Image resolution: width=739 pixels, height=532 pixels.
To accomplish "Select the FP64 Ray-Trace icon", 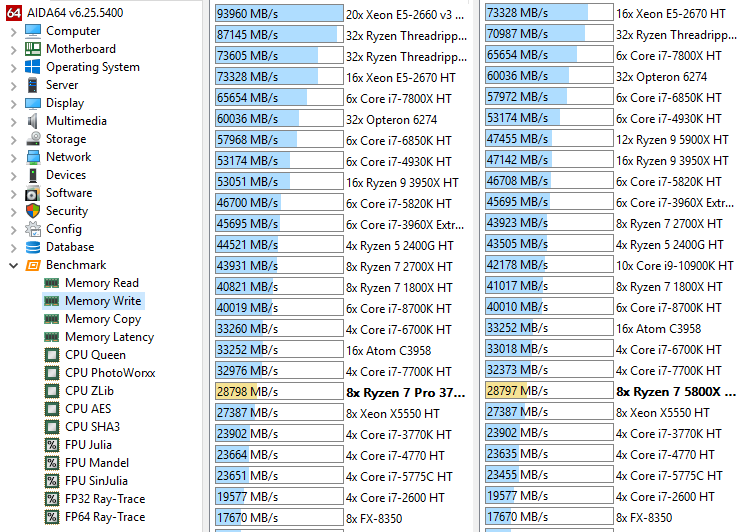I will pyautogui.click(x=51, y=517).
